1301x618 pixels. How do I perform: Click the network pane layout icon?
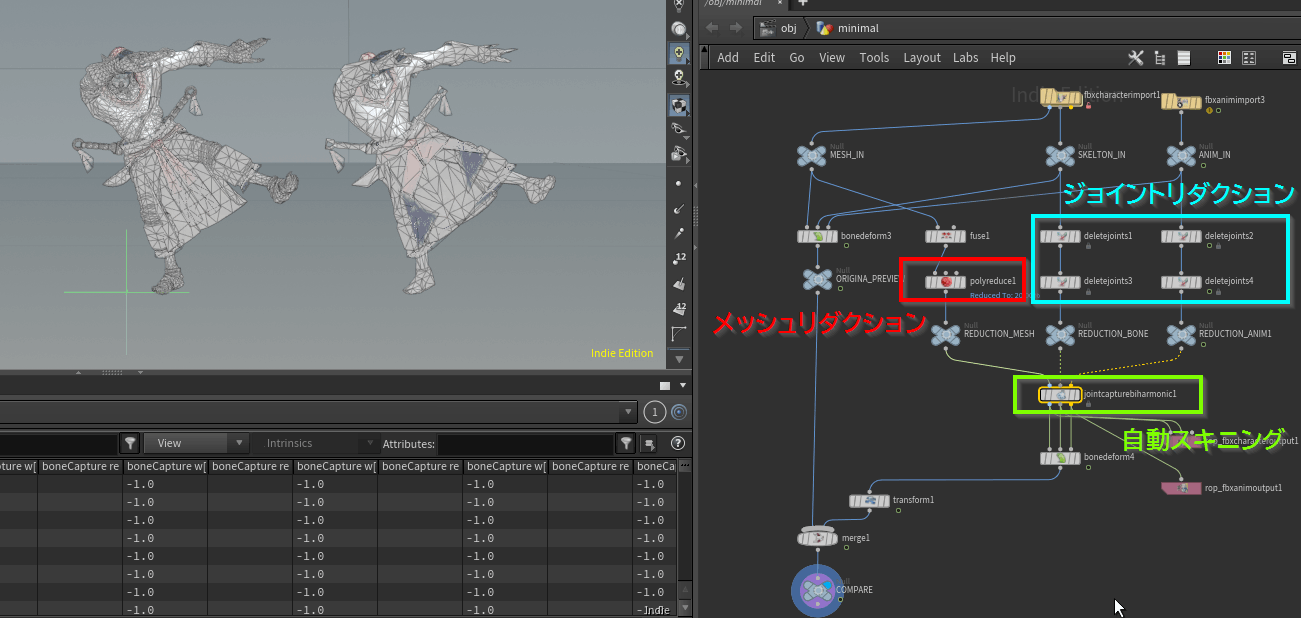[1289, 58]
